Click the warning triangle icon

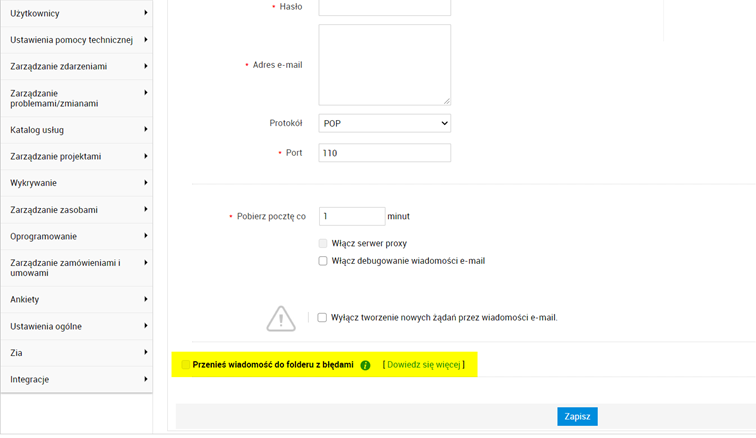[281, 318]
